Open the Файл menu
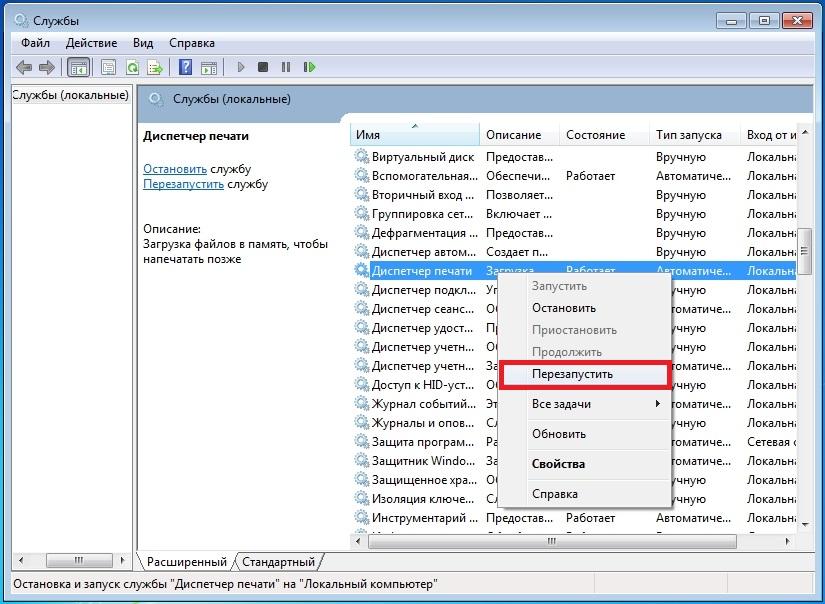Screen dimensions: 825x604 point(35,43)
